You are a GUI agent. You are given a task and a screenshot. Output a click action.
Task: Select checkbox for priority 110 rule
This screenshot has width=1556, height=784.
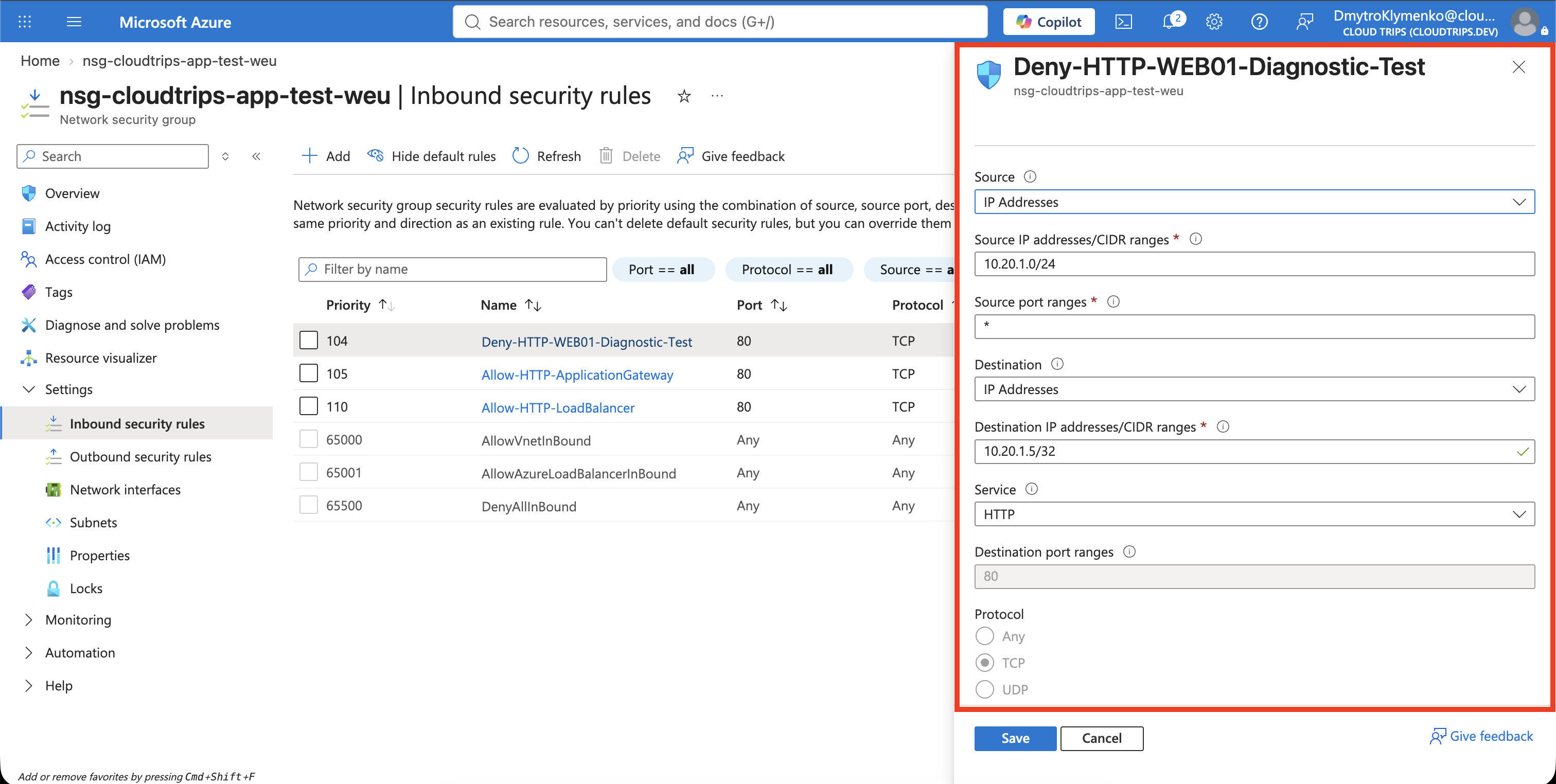click(x=309, y=406)
